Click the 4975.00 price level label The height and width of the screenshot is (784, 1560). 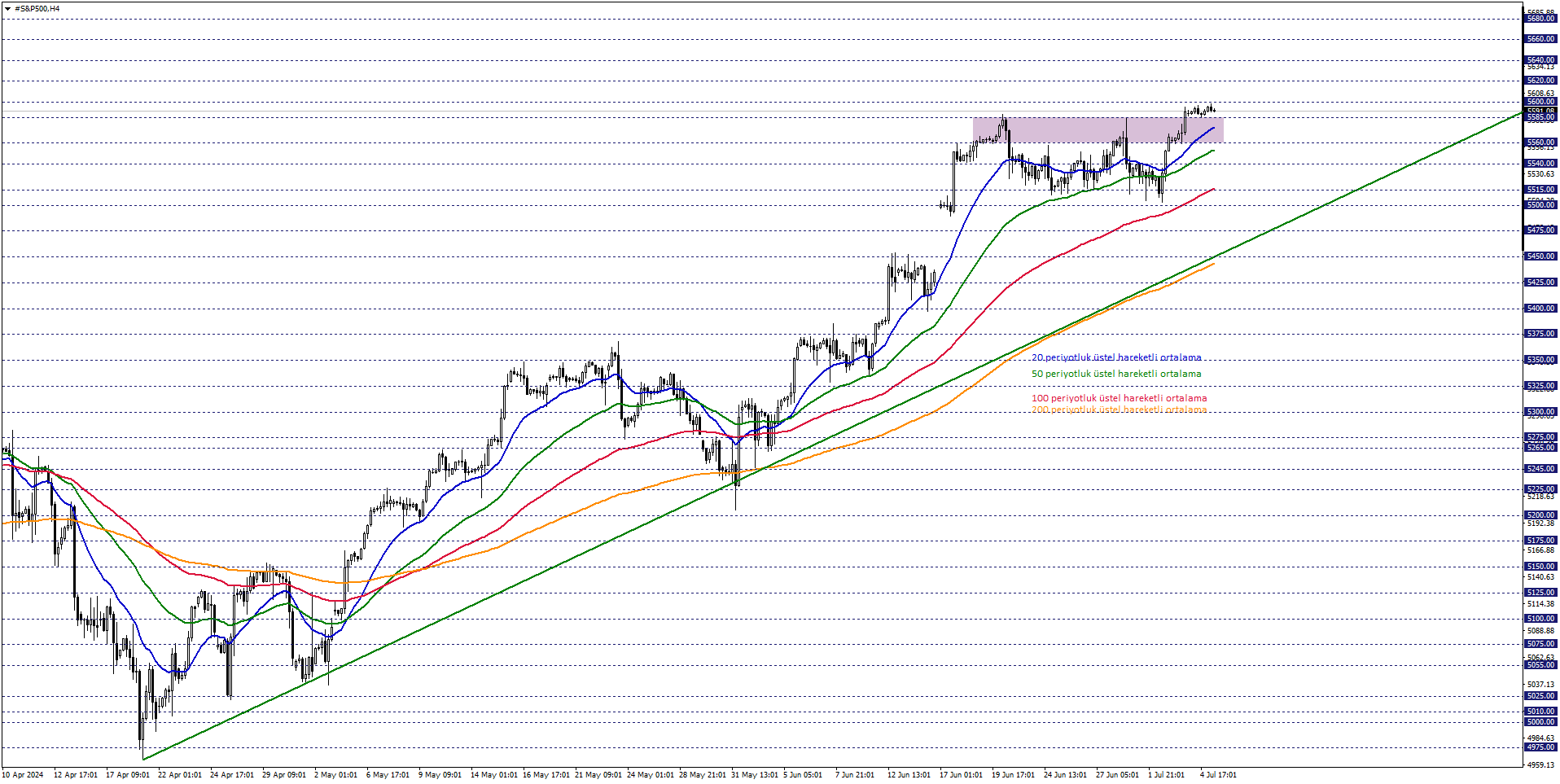click(1540, 747)
